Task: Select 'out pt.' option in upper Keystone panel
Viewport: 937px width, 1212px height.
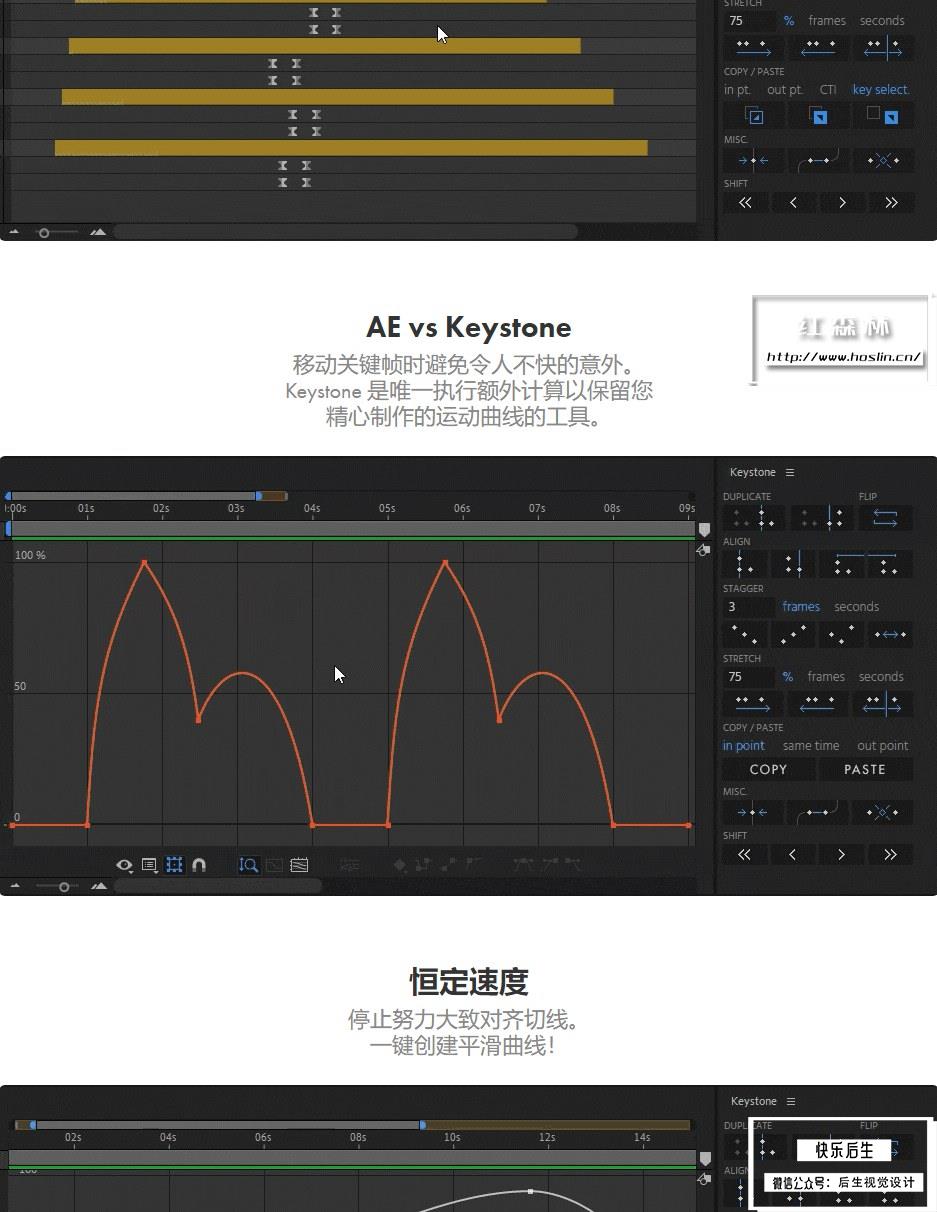Action: click(x=785, y=90)
